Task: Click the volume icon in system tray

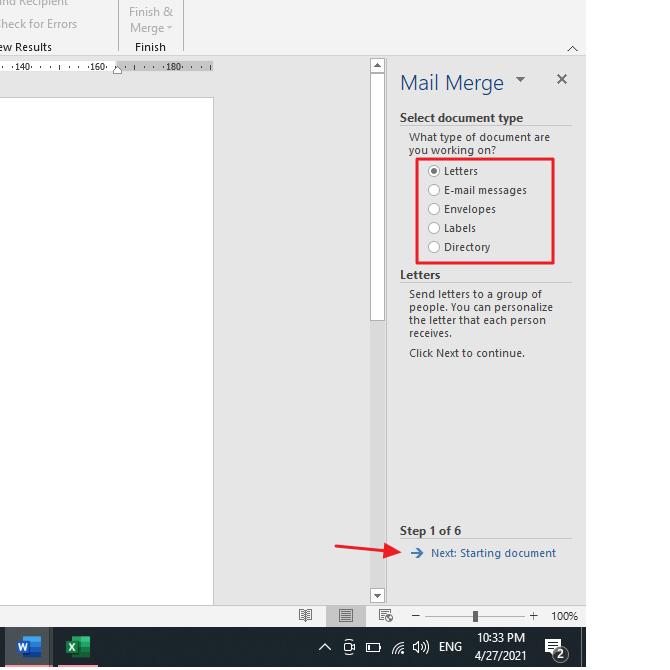Action: (x=421, y=647)
